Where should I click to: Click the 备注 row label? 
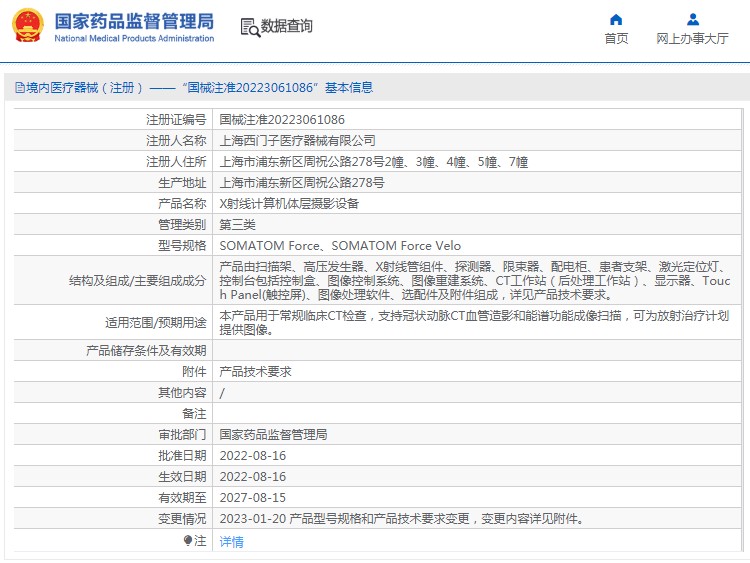[194, 414]
